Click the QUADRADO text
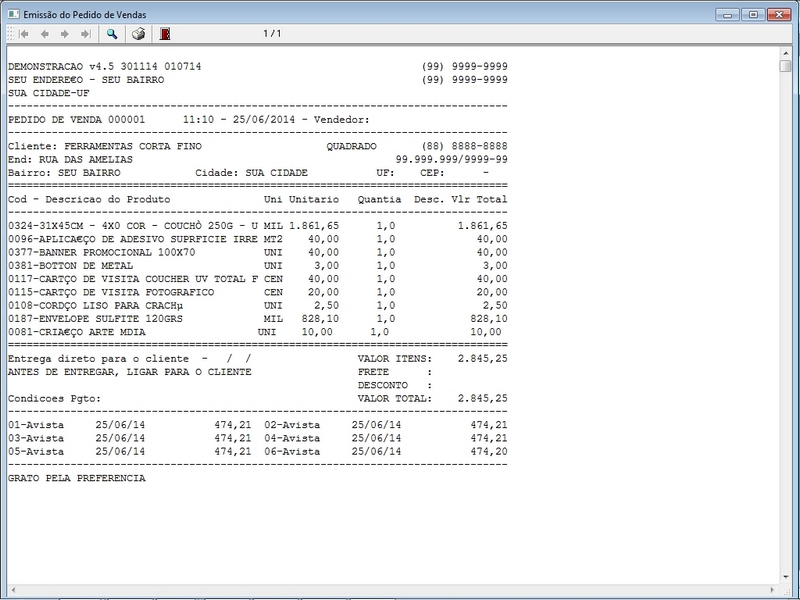 point(352,146)
